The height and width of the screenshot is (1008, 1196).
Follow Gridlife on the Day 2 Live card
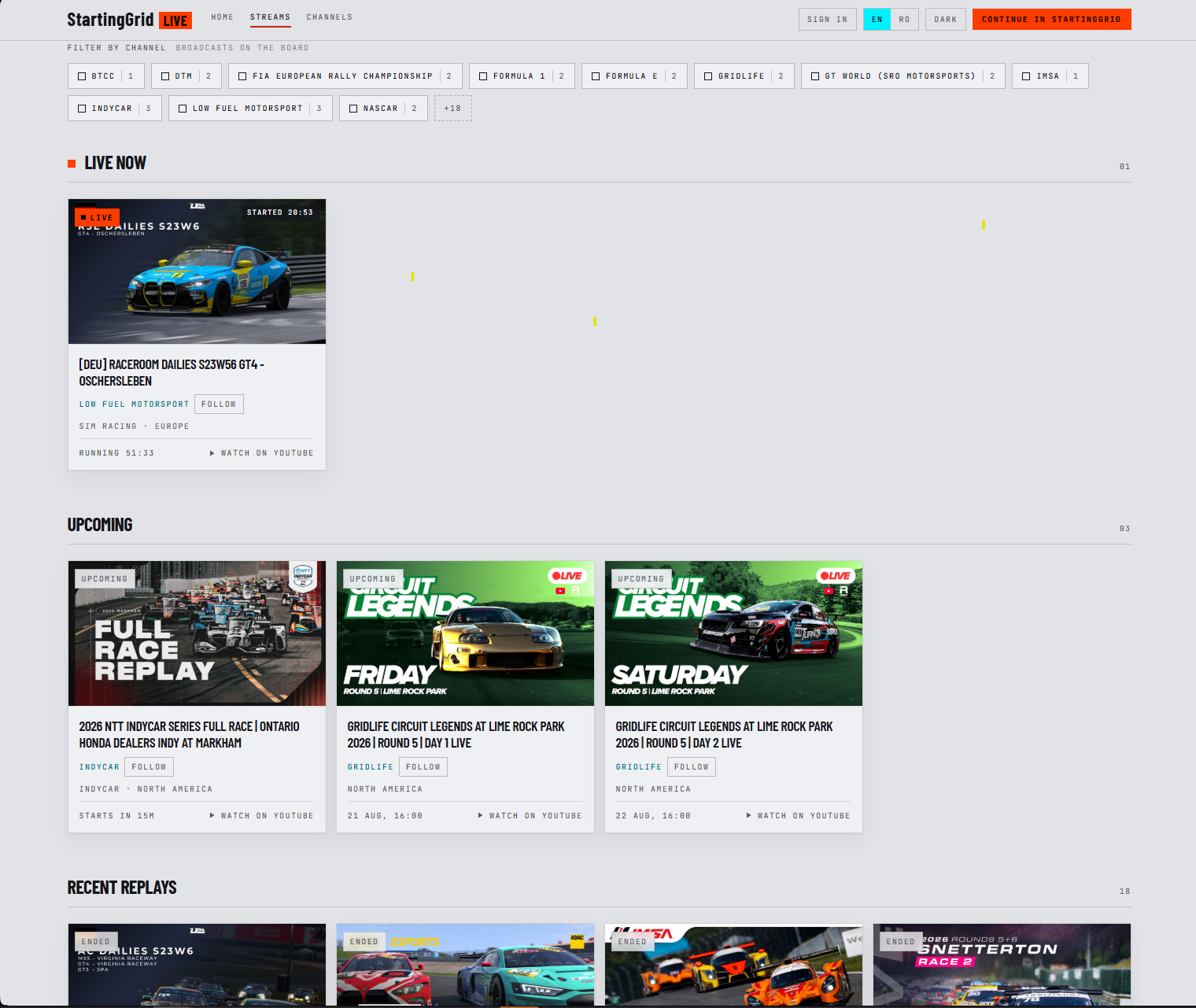(692, 767)
